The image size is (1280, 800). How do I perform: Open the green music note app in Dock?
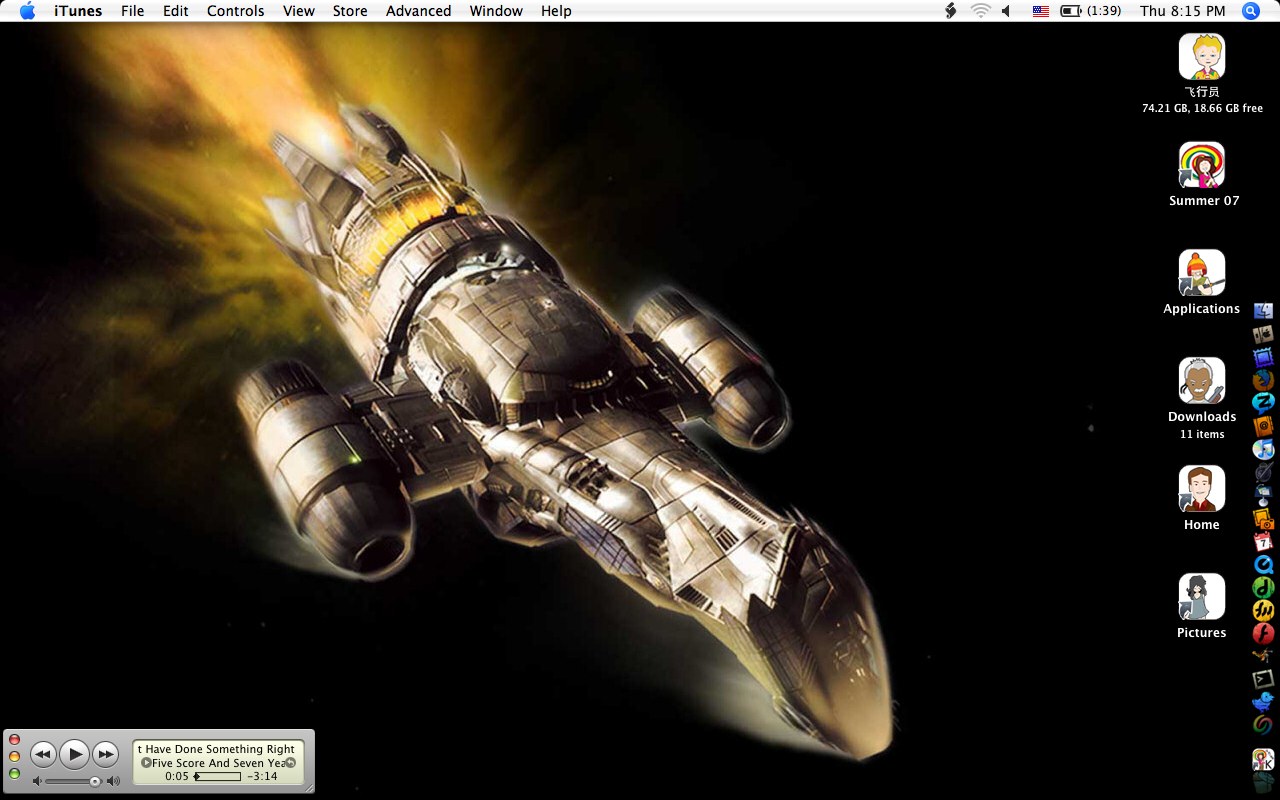(x=1263, y=587)
